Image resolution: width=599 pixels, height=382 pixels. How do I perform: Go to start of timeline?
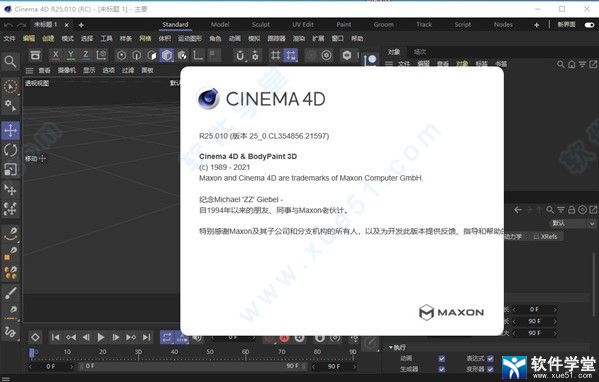pos(55,337)
